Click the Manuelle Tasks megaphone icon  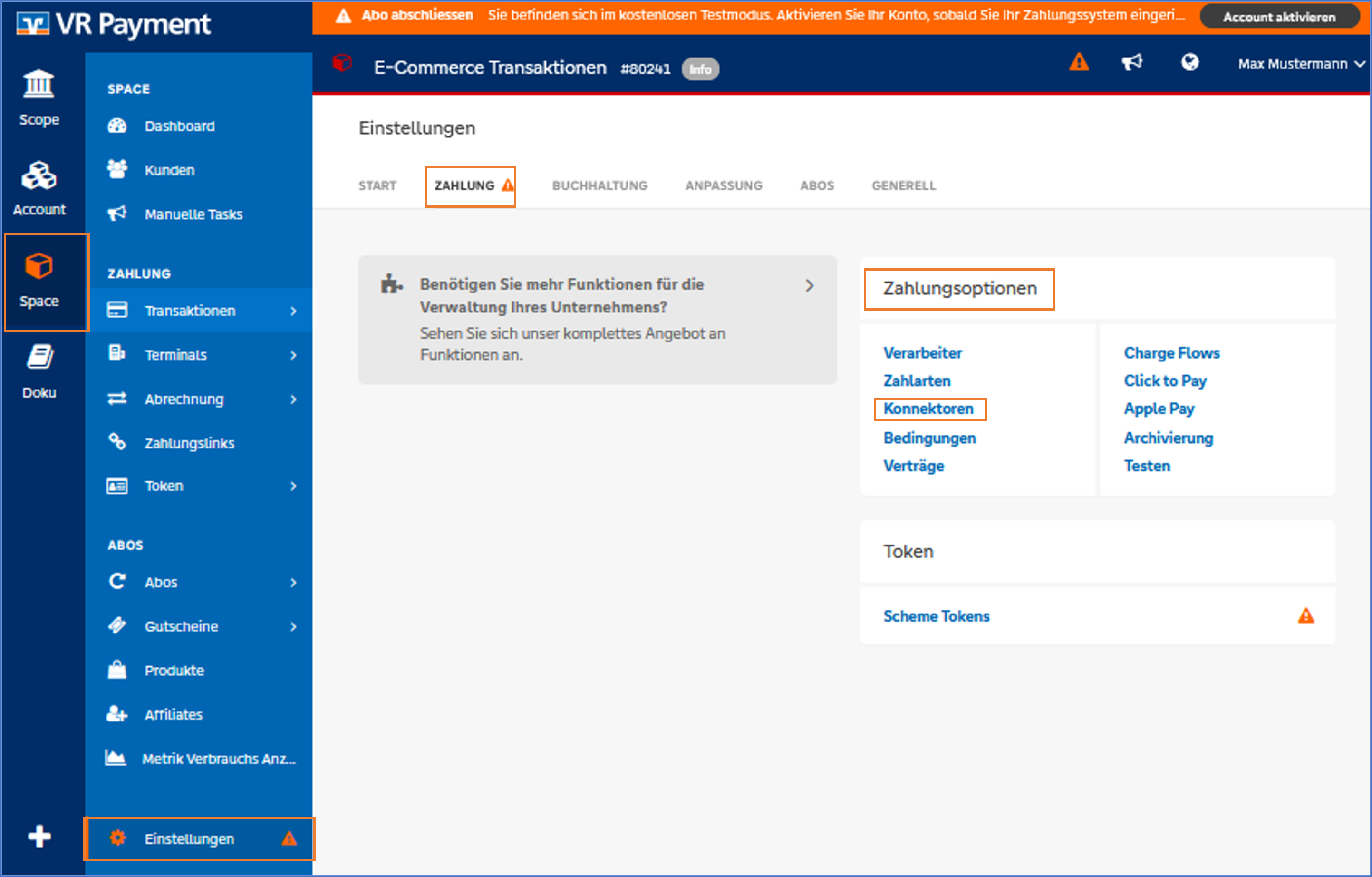[117, 214]
